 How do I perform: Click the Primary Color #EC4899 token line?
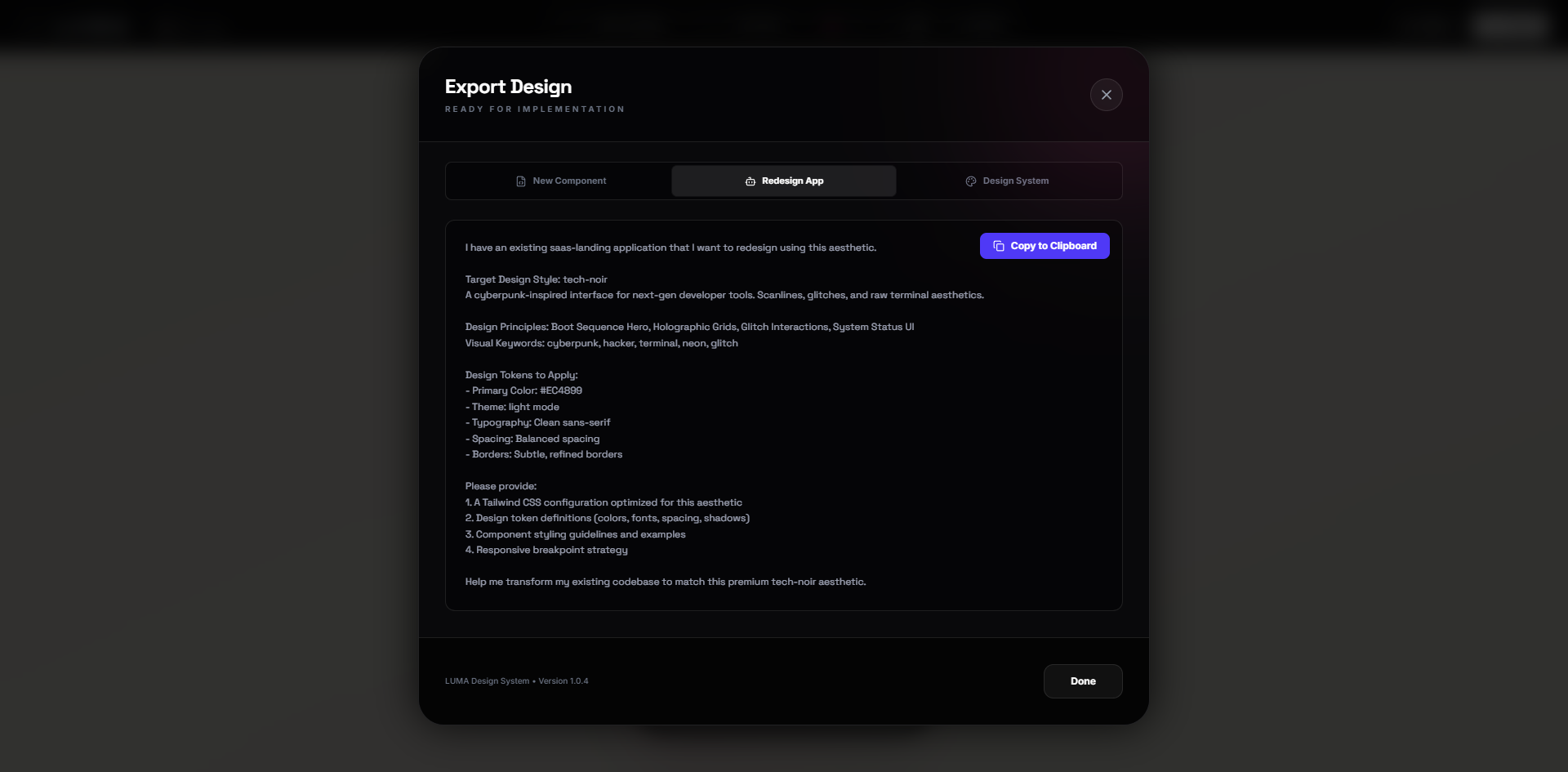523,390
